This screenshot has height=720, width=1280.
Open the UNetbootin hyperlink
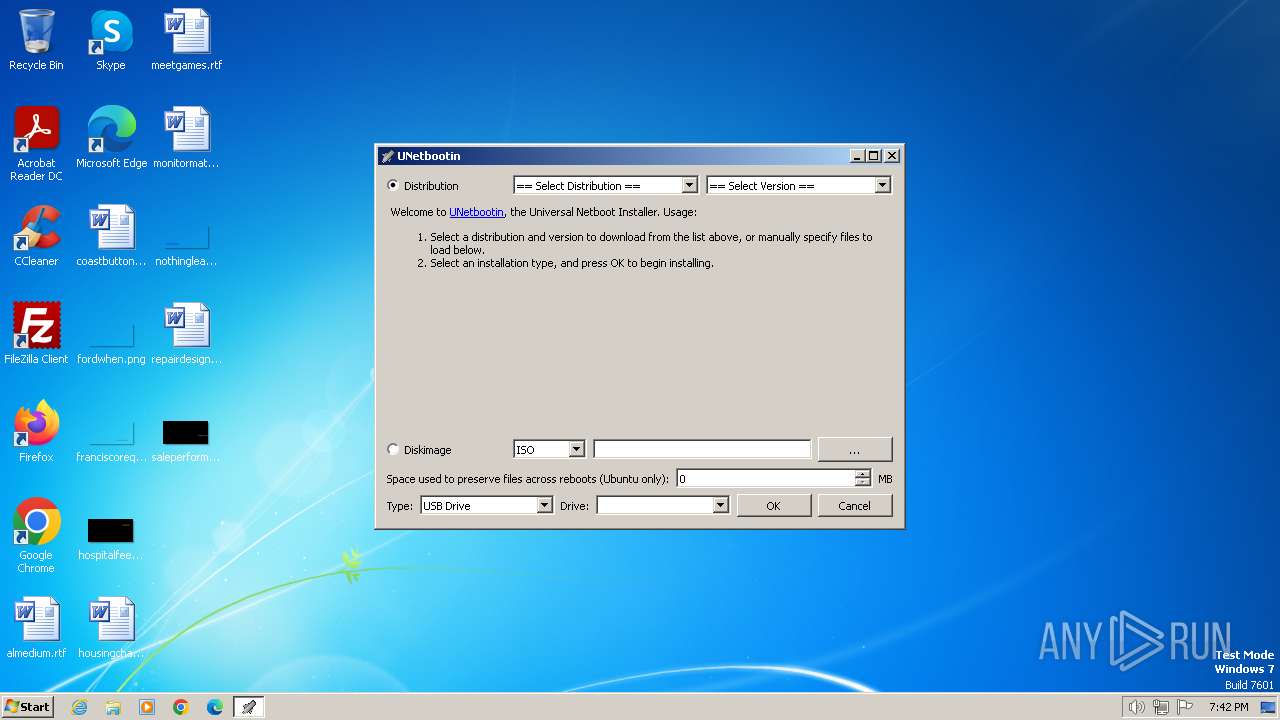[x=476, y=212]
